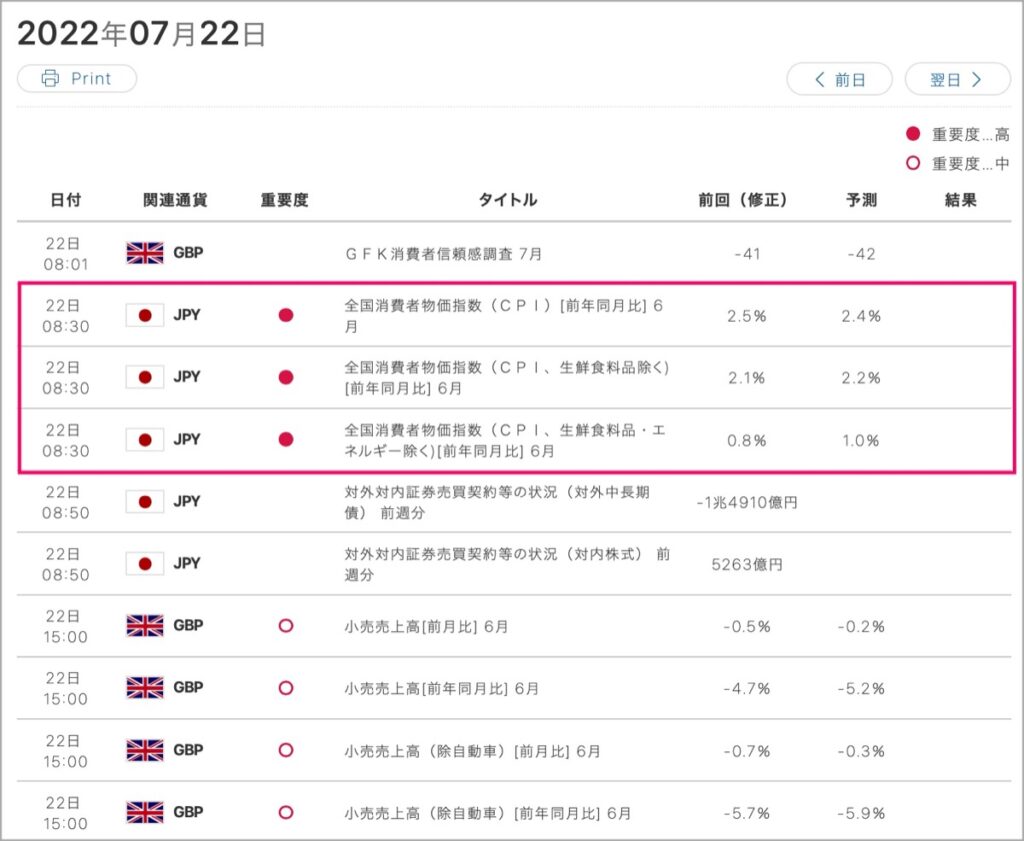The width and height of the screenshot is (1024, 841).
Task: Go to next day with 翌日 button
Action: click(x=957, y=80)
